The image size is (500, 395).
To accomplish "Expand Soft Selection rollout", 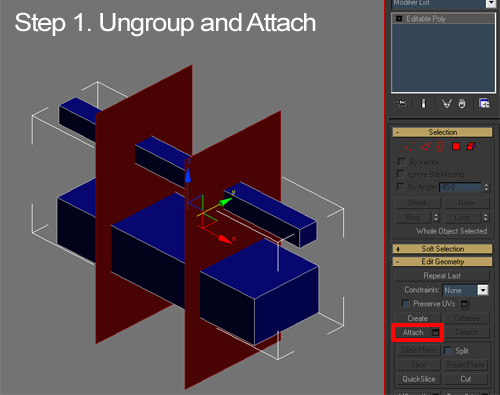I will click(x=442, y=249).
